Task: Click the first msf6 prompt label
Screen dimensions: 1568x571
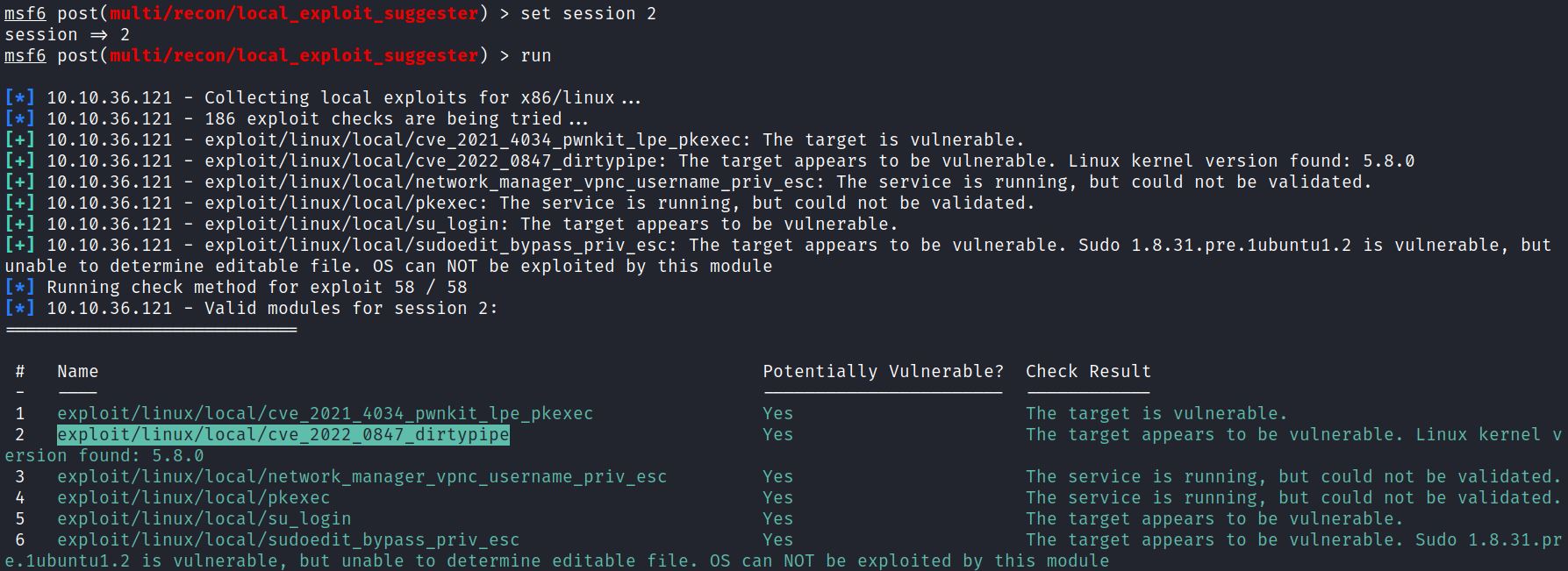Action: (x=25, y=13)
